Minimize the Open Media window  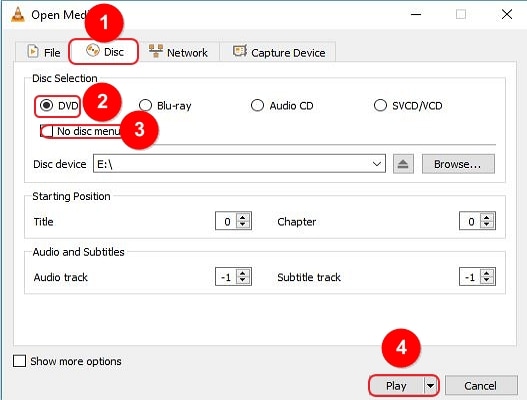[416, 14]
